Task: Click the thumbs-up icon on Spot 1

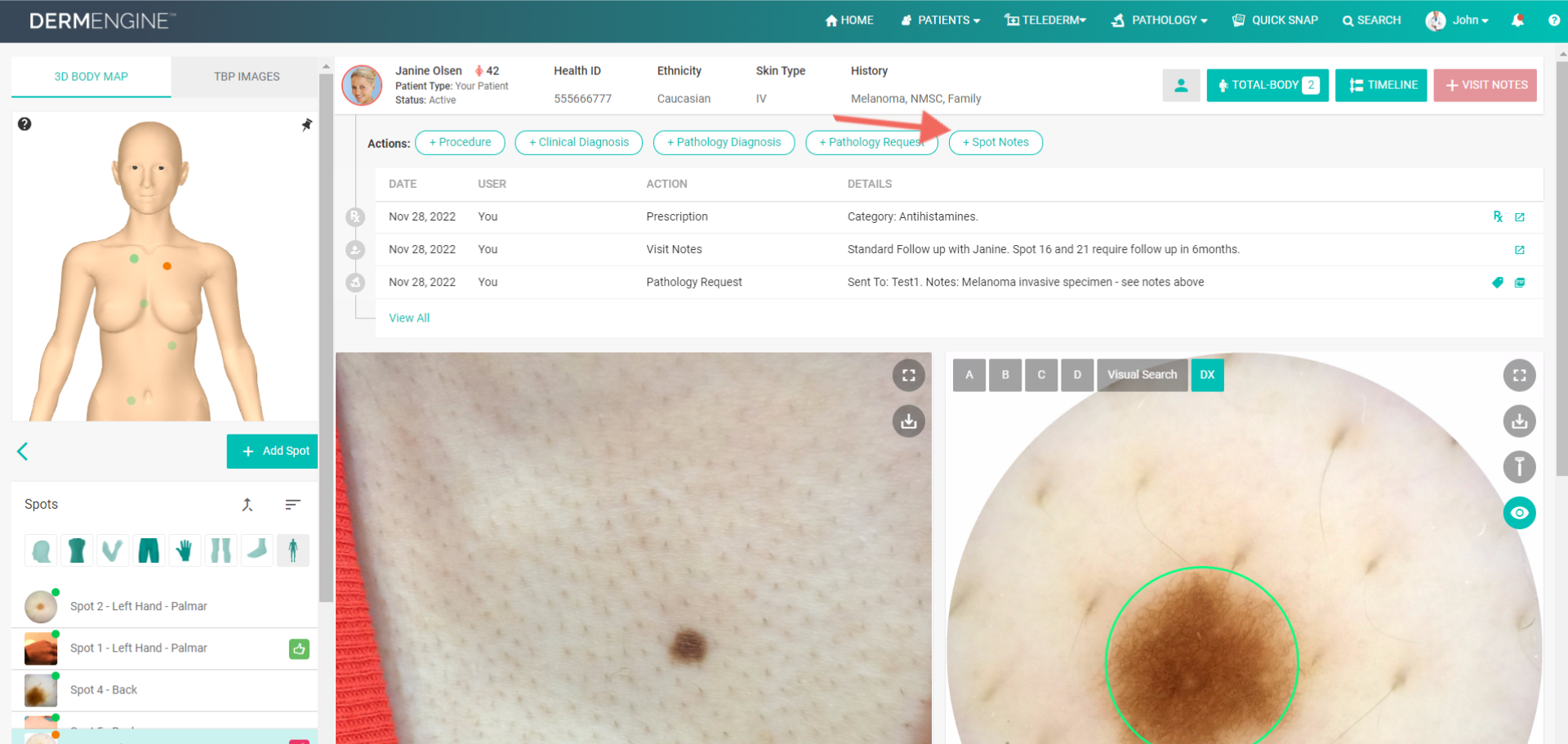Action: (x=299, y=649)
